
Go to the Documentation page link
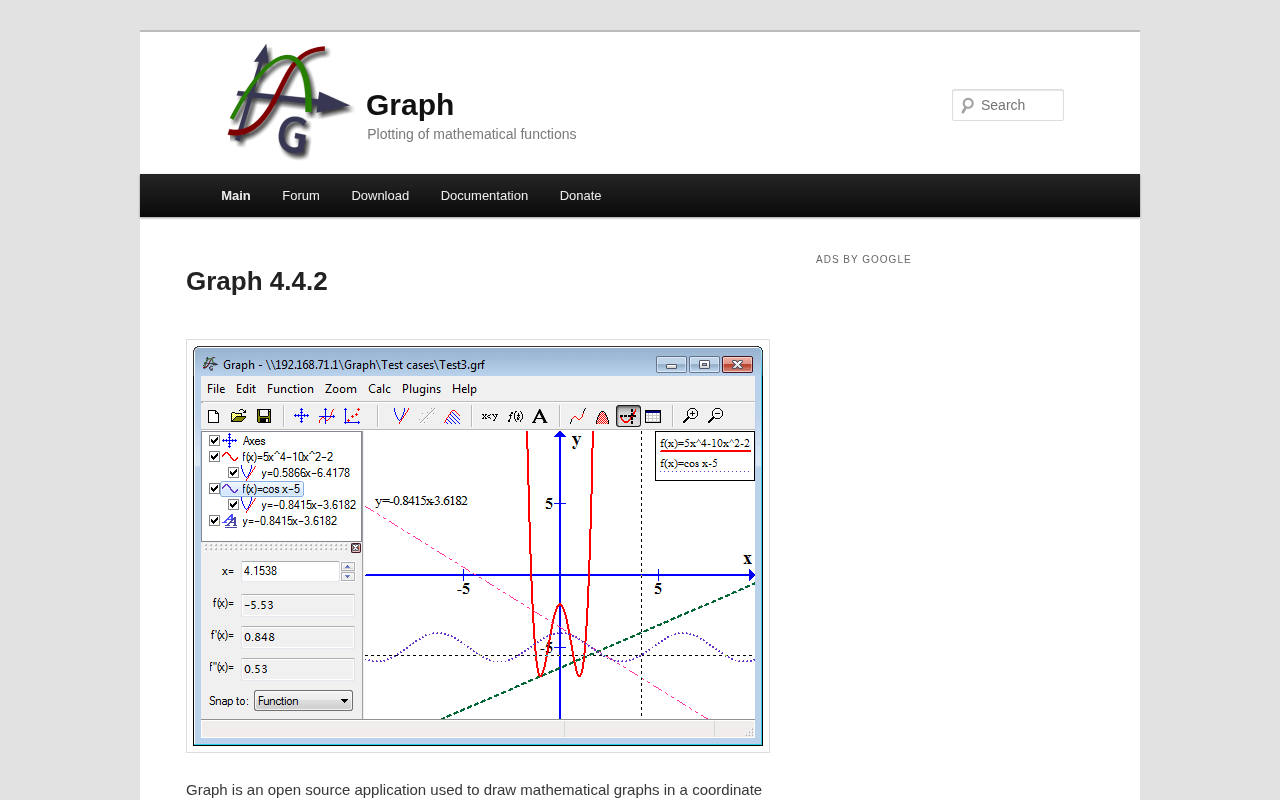coord(484,196)
